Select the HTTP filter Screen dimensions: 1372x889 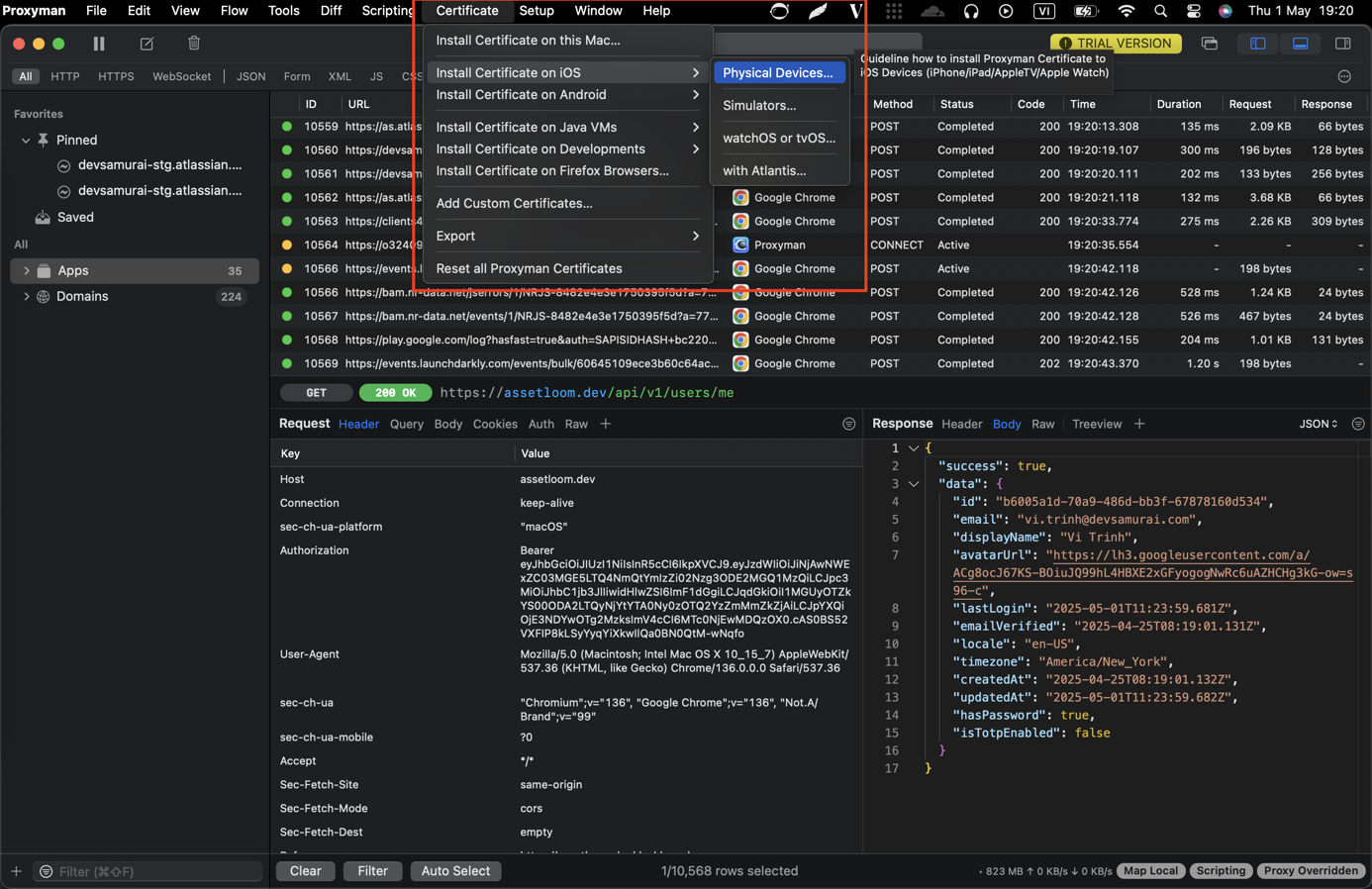click(65, 76)
